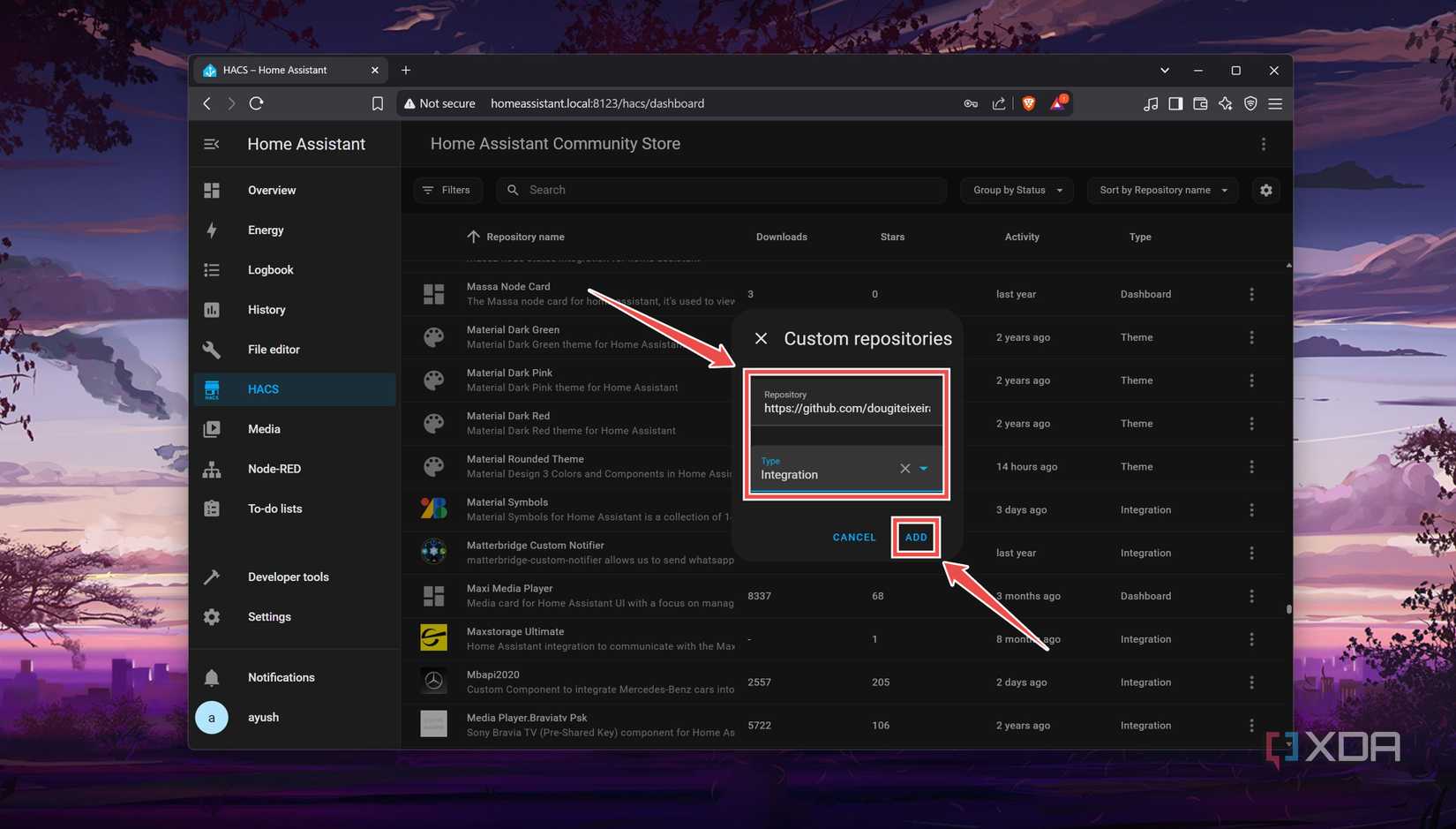Clear the Integration type selection

904,468
